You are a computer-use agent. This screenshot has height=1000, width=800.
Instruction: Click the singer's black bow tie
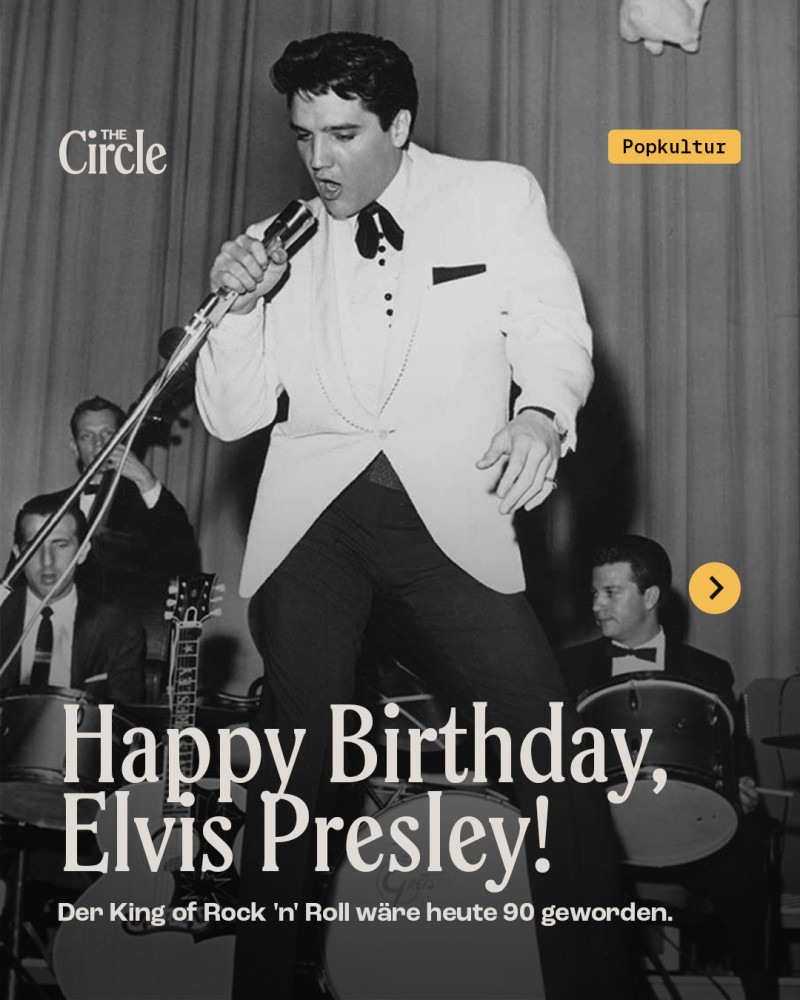click(x=378, y=230)
